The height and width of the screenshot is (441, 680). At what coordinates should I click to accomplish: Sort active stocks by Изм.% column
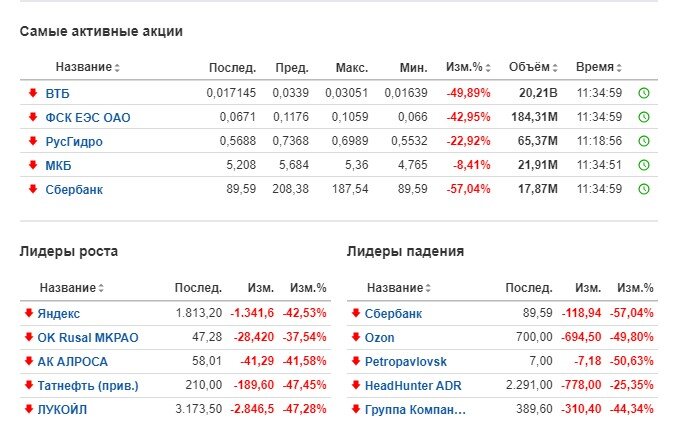tap(467, 68)
